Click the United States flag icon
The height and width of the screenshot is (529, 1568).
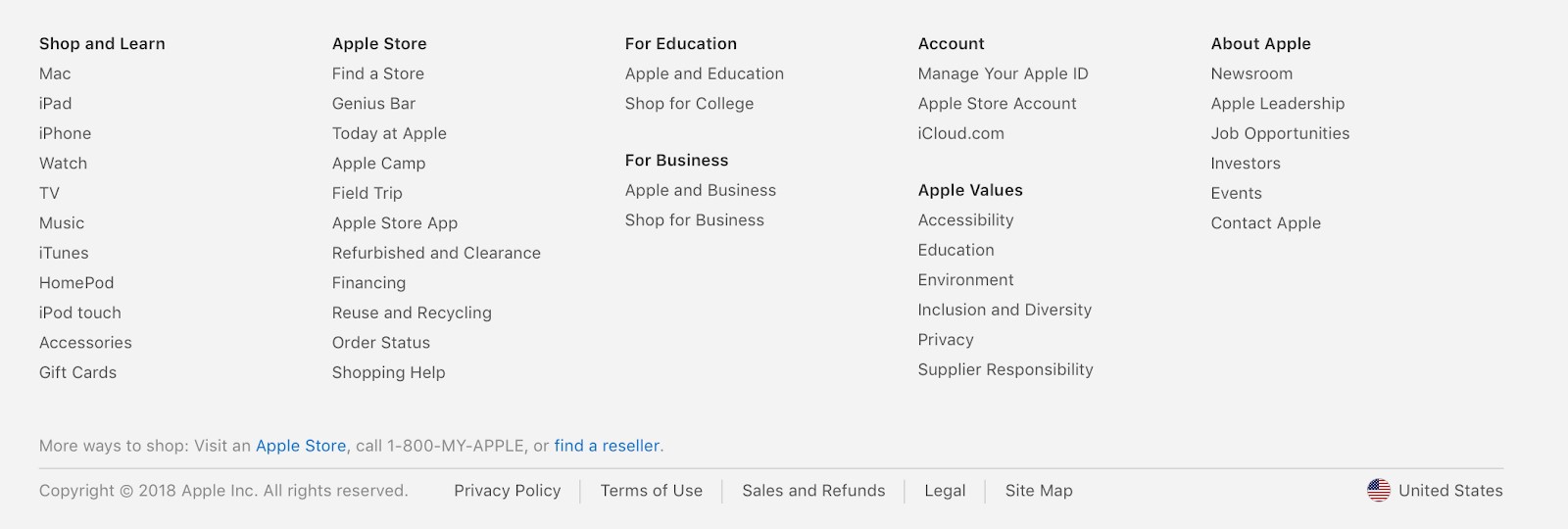coord(1378,491)
